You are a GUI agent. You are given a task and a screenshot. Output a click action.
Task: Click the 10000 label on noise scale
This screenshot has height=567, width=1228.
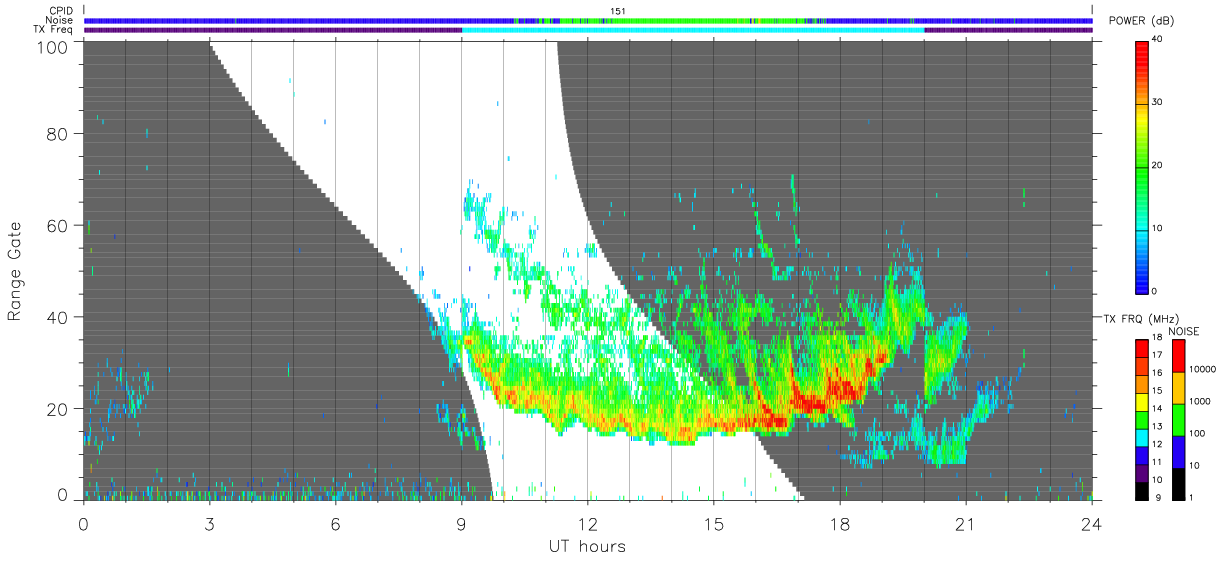[x=1202, y=370]
